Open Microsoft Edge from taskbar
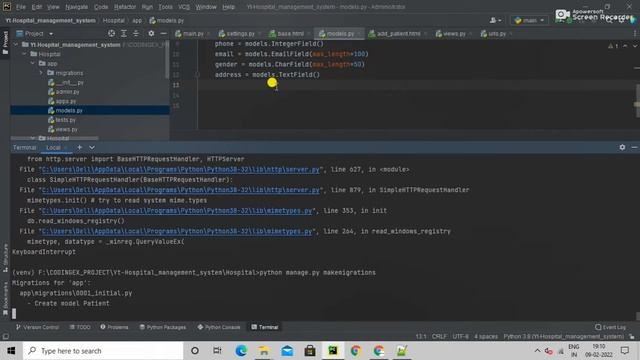The image size is (640, 360). pos(241,351)
